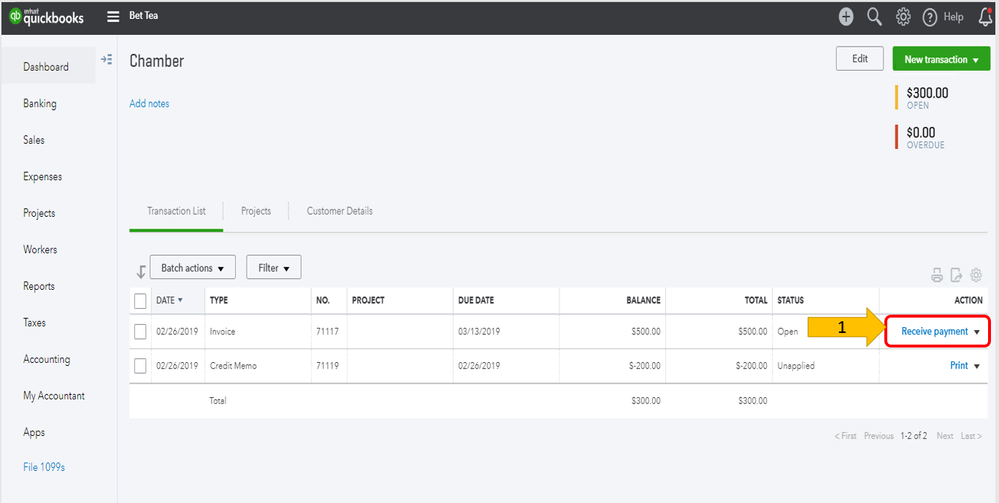Viewport: 999px width, 503px height.
Task: Open Apps in sidebar
Action: tap(34, 432)
